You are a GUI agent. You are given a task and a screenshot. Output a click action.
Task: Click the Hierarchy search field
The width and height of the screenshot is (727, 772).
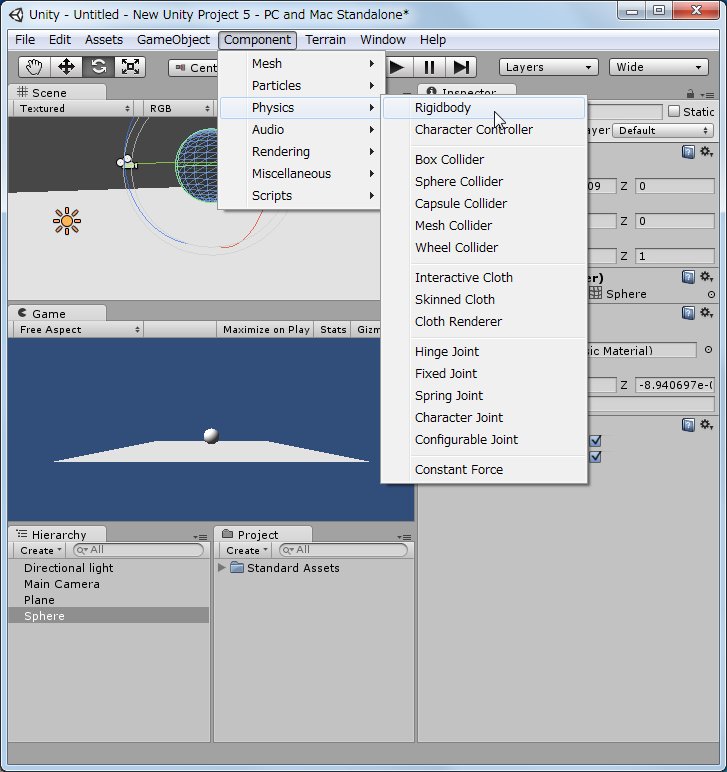pos(140,550)
